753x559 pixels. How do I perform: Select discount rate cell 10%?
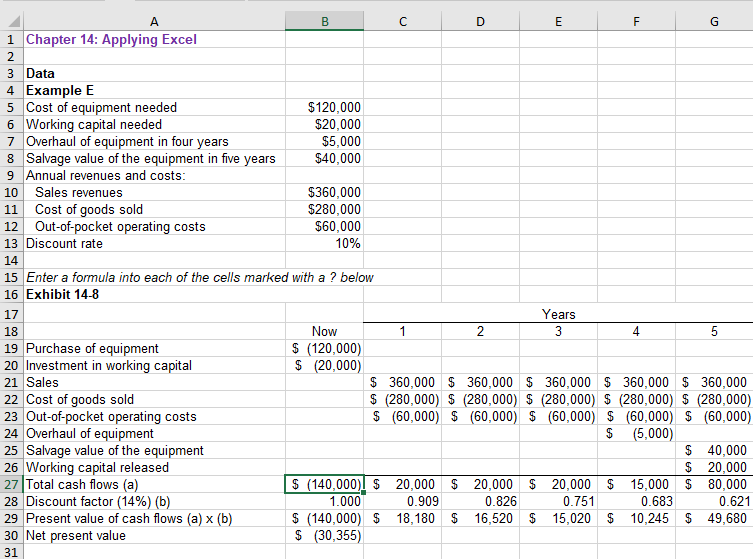coord(325,243)
